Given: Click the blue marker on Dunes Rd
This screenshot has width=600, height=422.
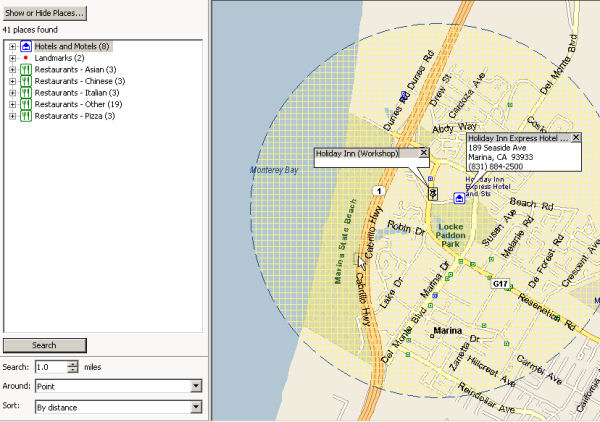Looking at the screenshot, I should [403, 94].
